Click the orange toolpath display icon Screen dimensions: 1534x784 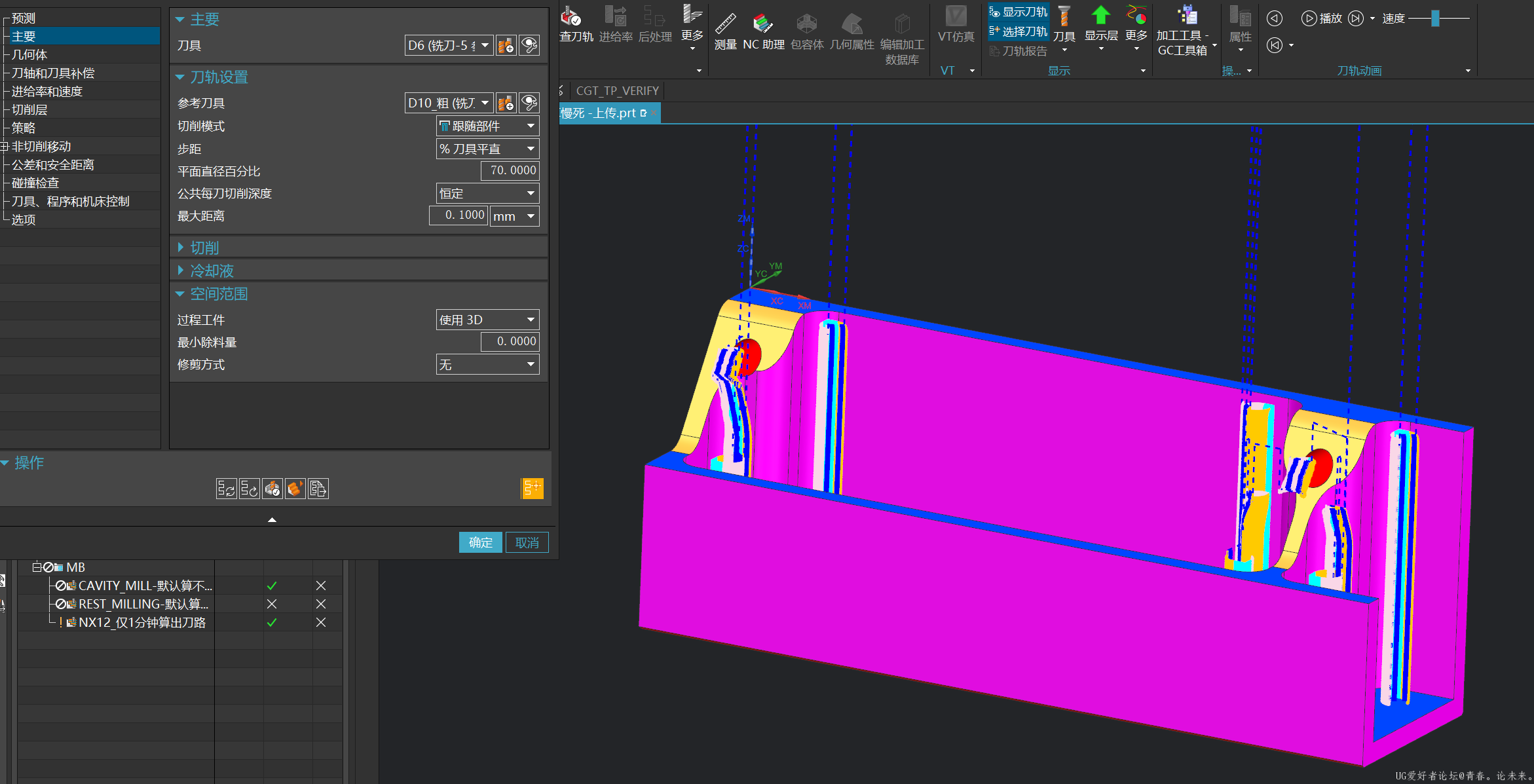click(x=533, y=488)
